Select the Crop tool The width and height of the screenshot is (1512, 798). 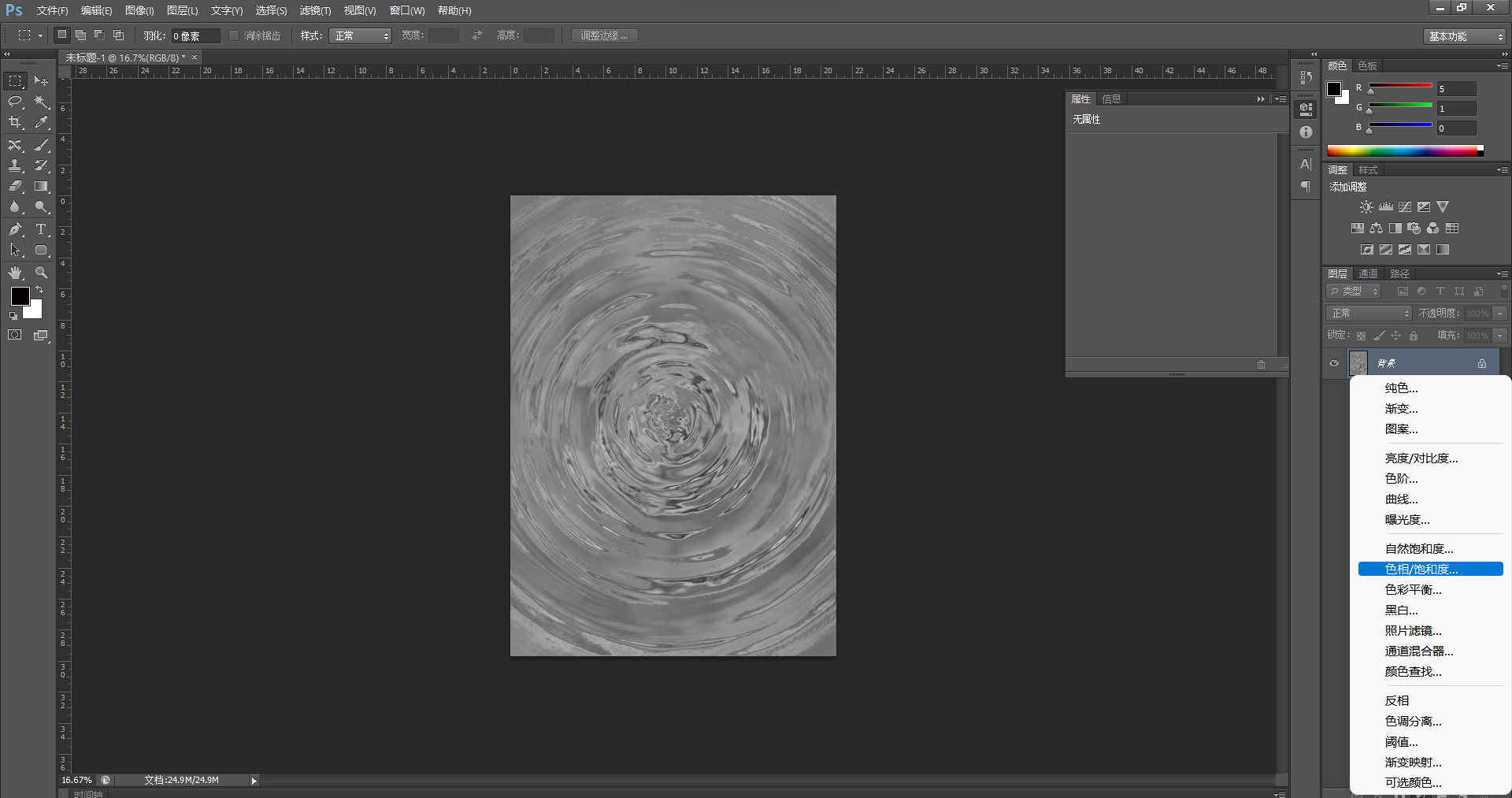point(15,123)
